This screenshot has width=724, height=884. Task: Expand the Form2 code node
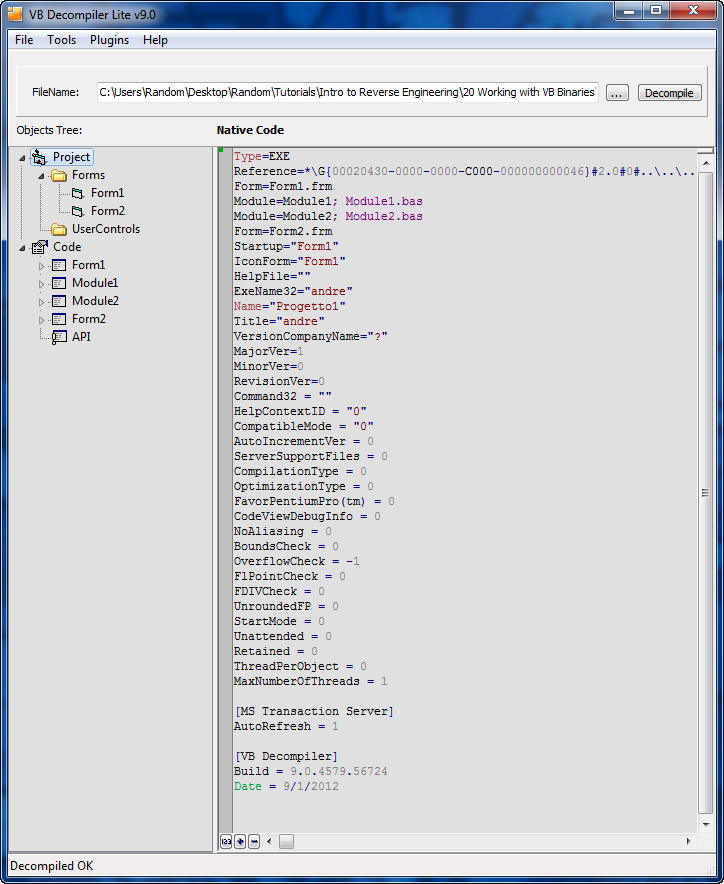[x=41, y=320]
